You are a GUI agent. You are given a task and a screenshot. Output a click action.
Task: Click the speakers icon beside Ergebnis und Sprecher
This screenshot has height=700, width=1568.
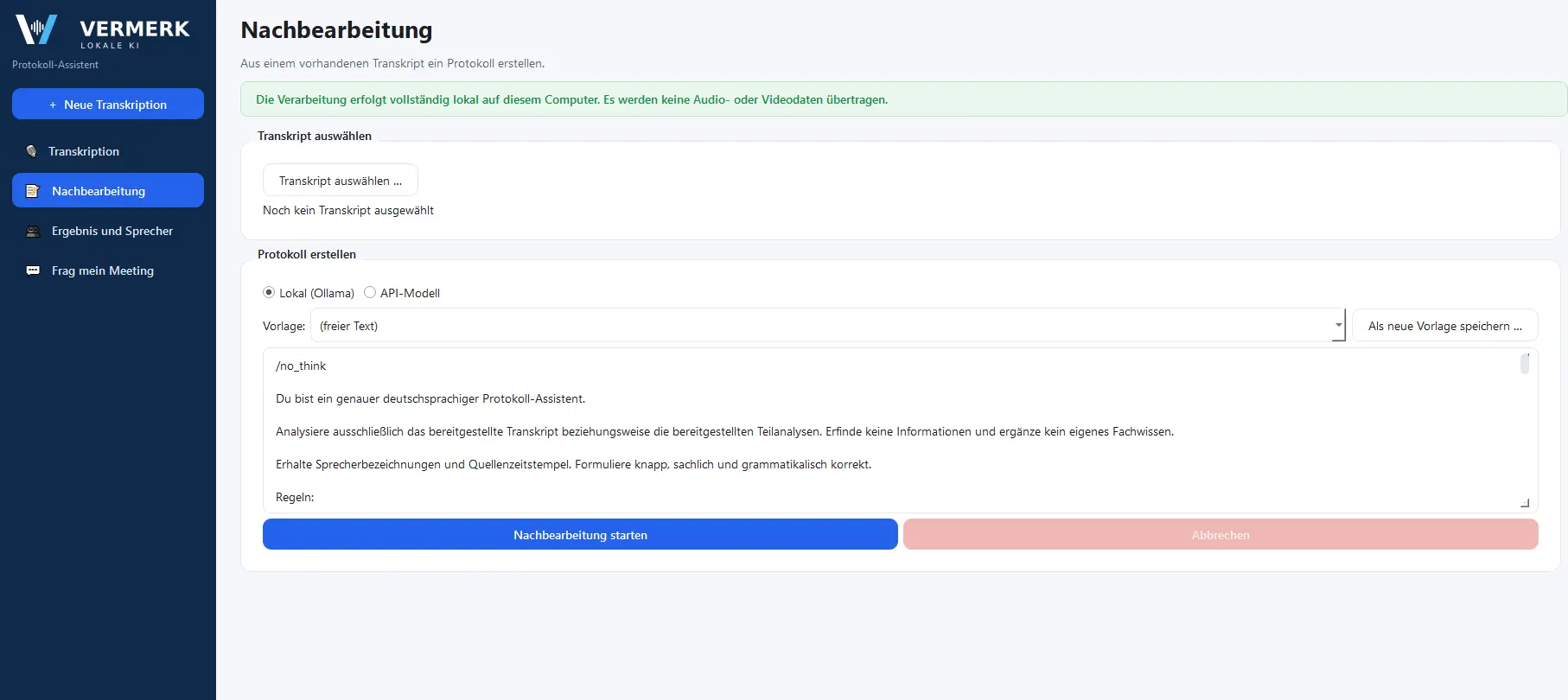pyautogui.click(x=33, y=231)
